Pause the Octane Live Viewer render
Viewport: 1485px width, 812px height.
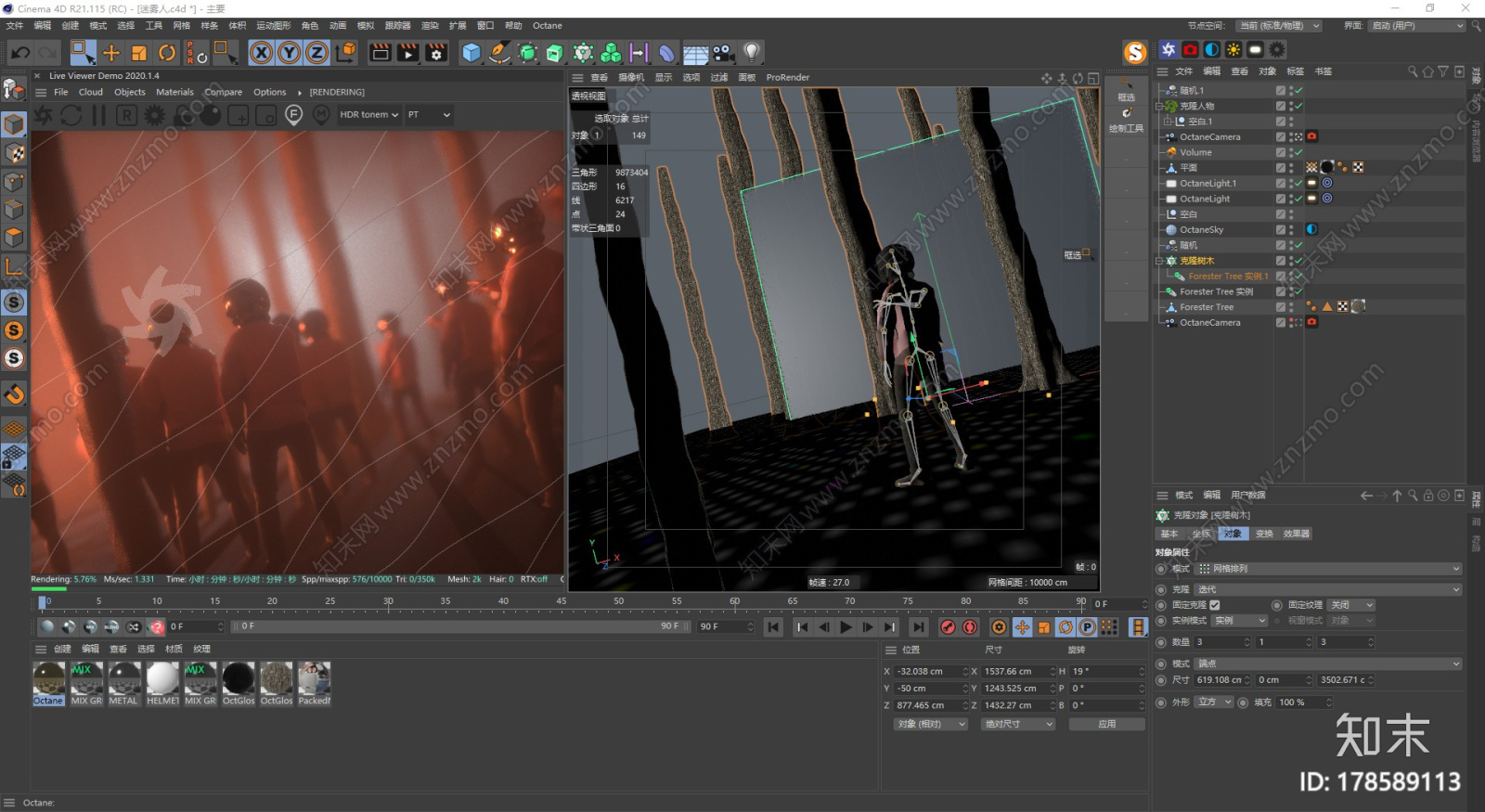(98, 115)
